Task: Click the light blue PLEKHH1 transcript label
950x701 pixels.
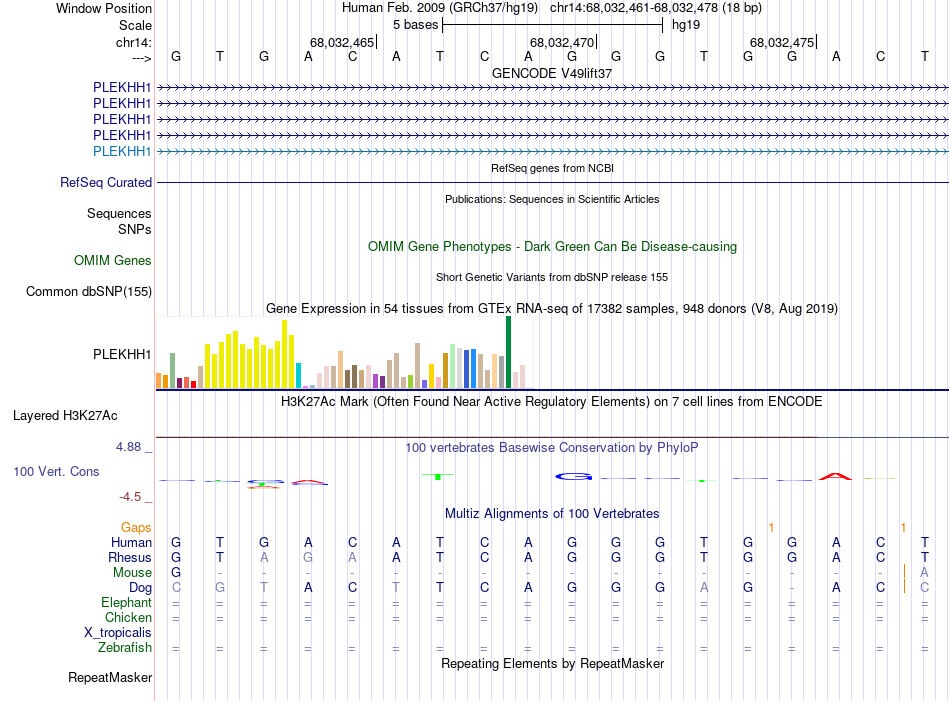Action: coord(122,151)
